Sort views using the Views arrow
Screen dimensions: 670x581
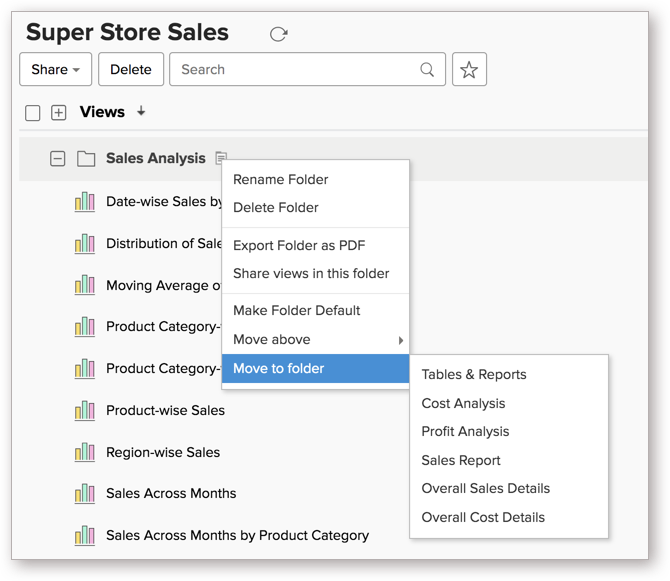(141, 112)
